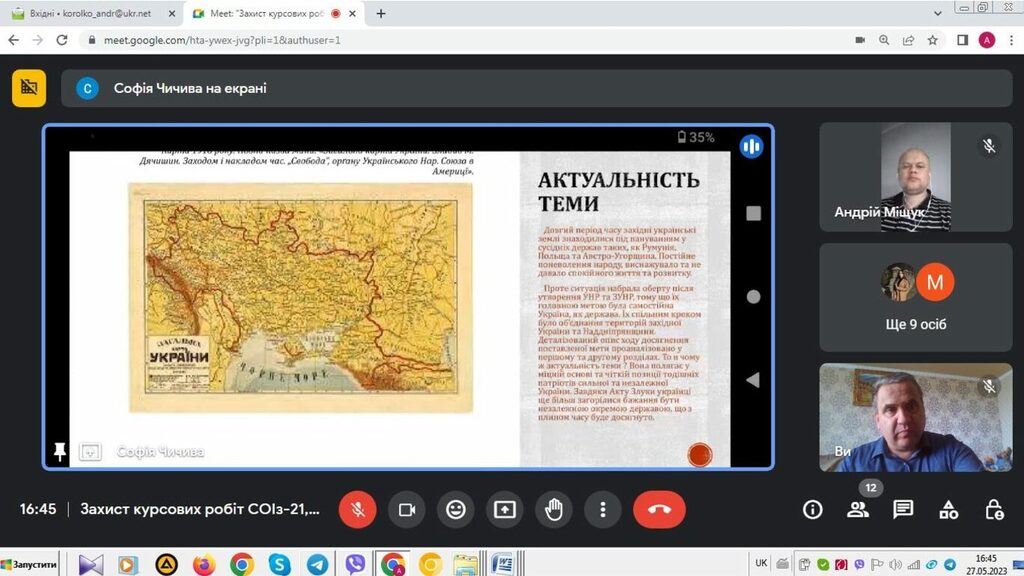Open the host controls lock icon
The image size is (1024, 576).
994,510
